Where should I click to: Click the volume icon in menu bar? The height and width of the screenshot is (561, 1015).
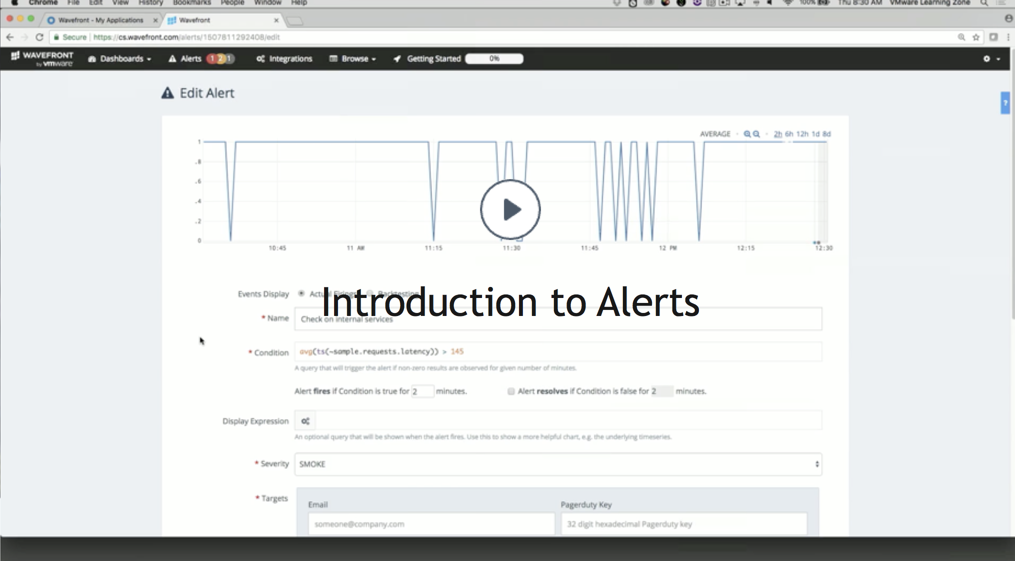point(770,3)
